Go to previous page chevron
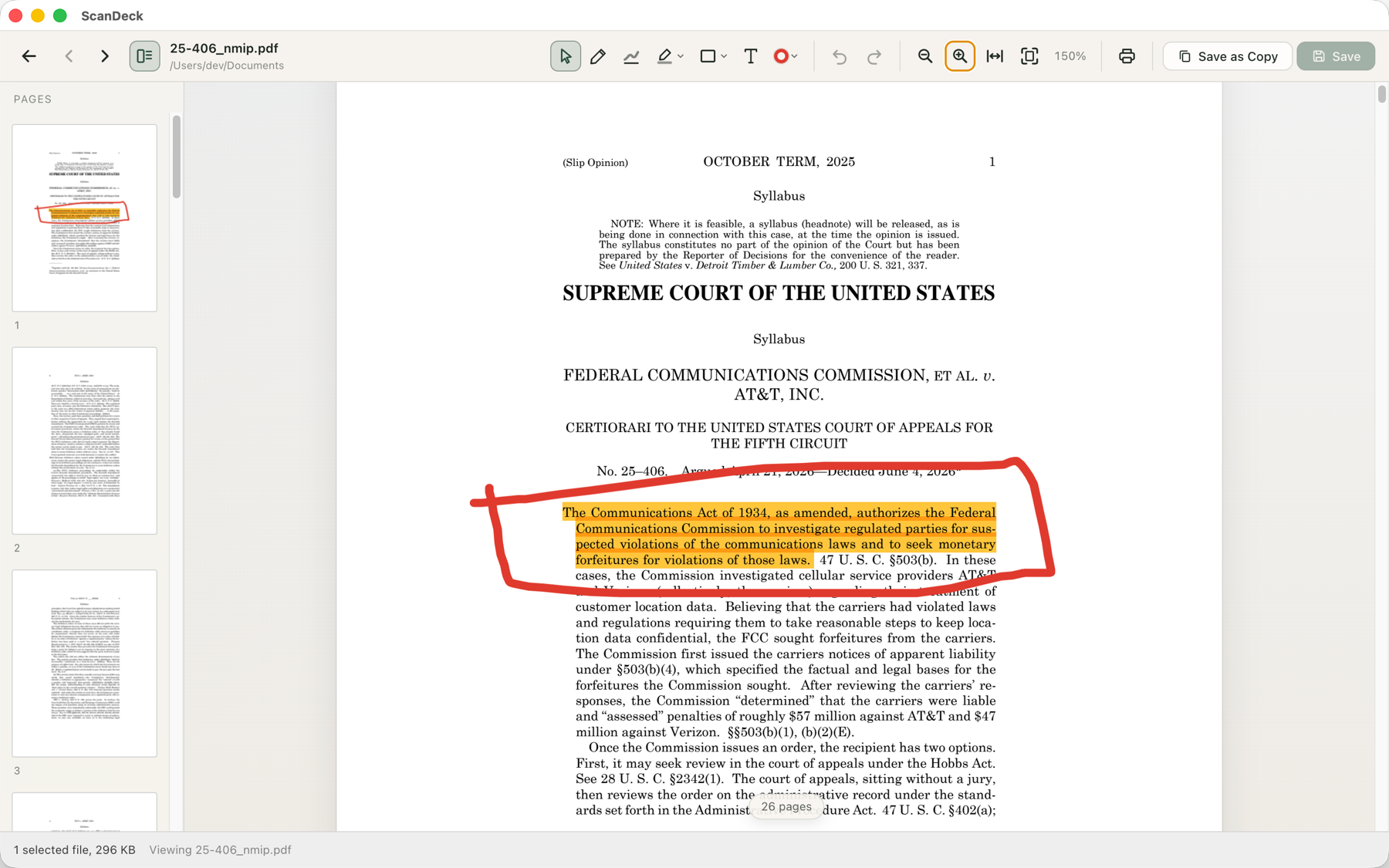The image size is (1389, 868). (x=69, y=56)
